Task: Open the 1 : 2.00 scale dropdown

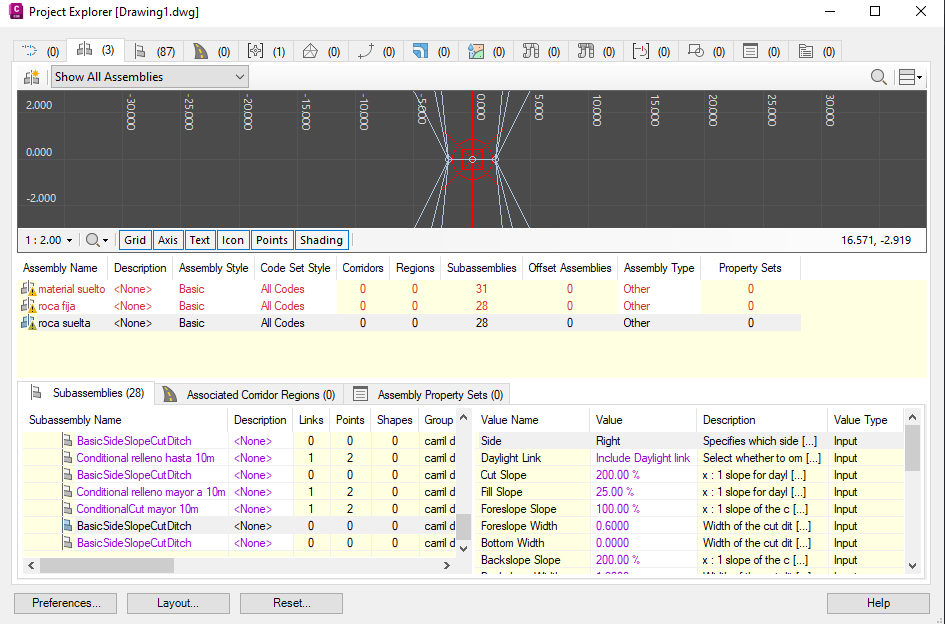Action: [50, 240]
